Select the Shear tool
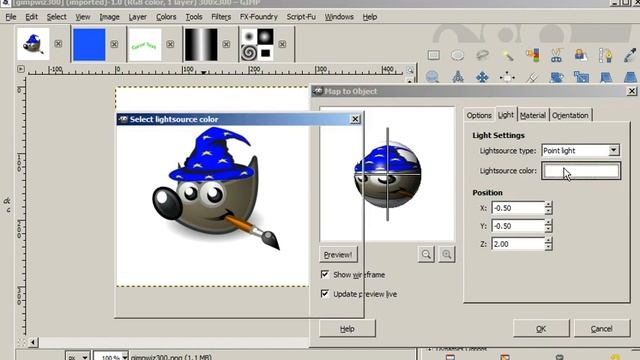The image size is (640, 360). coord(606,77)
